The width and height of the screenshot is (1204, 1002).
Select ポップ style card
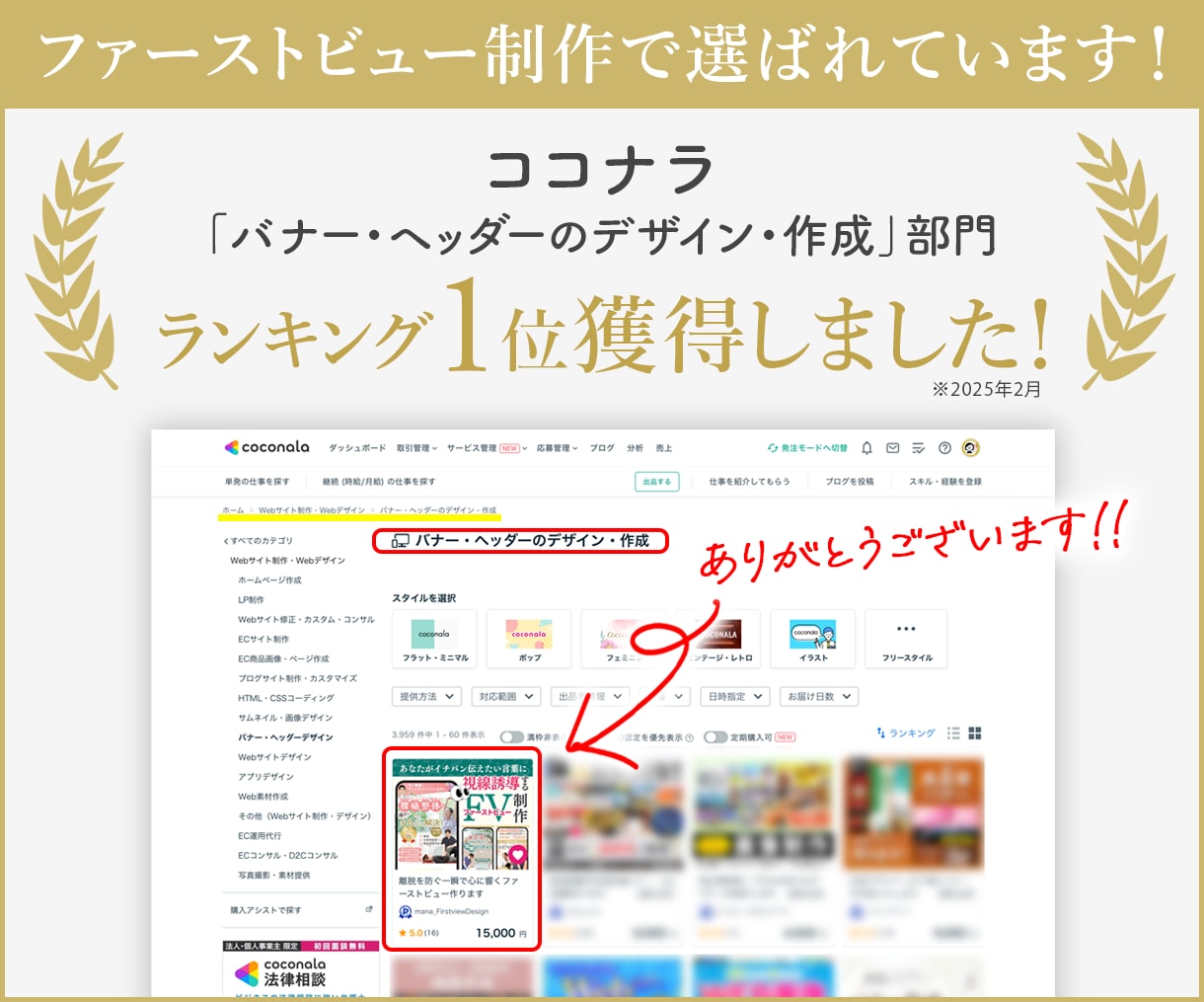tap(529, 638)
